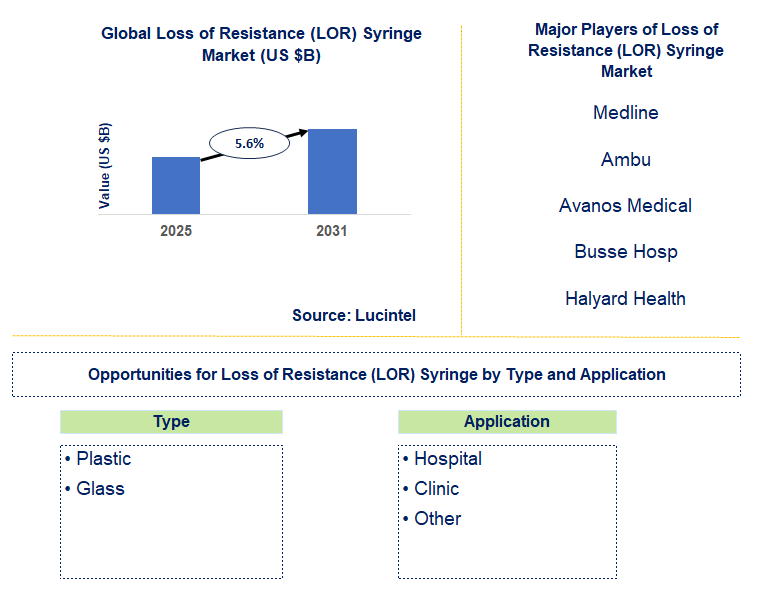Click the 2025 blue bar in the chart

[176, 185]
